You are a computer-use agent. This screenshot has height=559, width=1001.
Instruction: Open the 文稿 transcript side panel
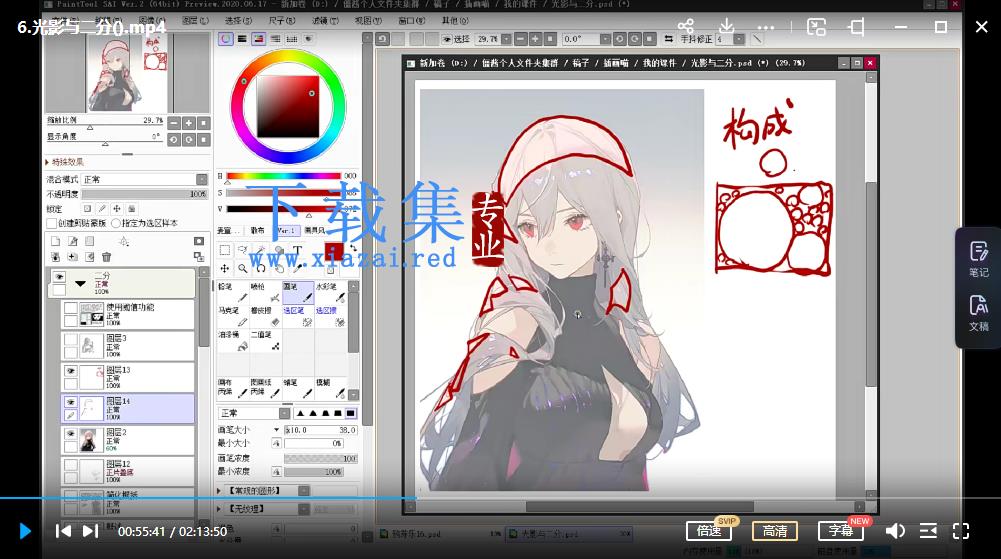[x=979, y=313]
